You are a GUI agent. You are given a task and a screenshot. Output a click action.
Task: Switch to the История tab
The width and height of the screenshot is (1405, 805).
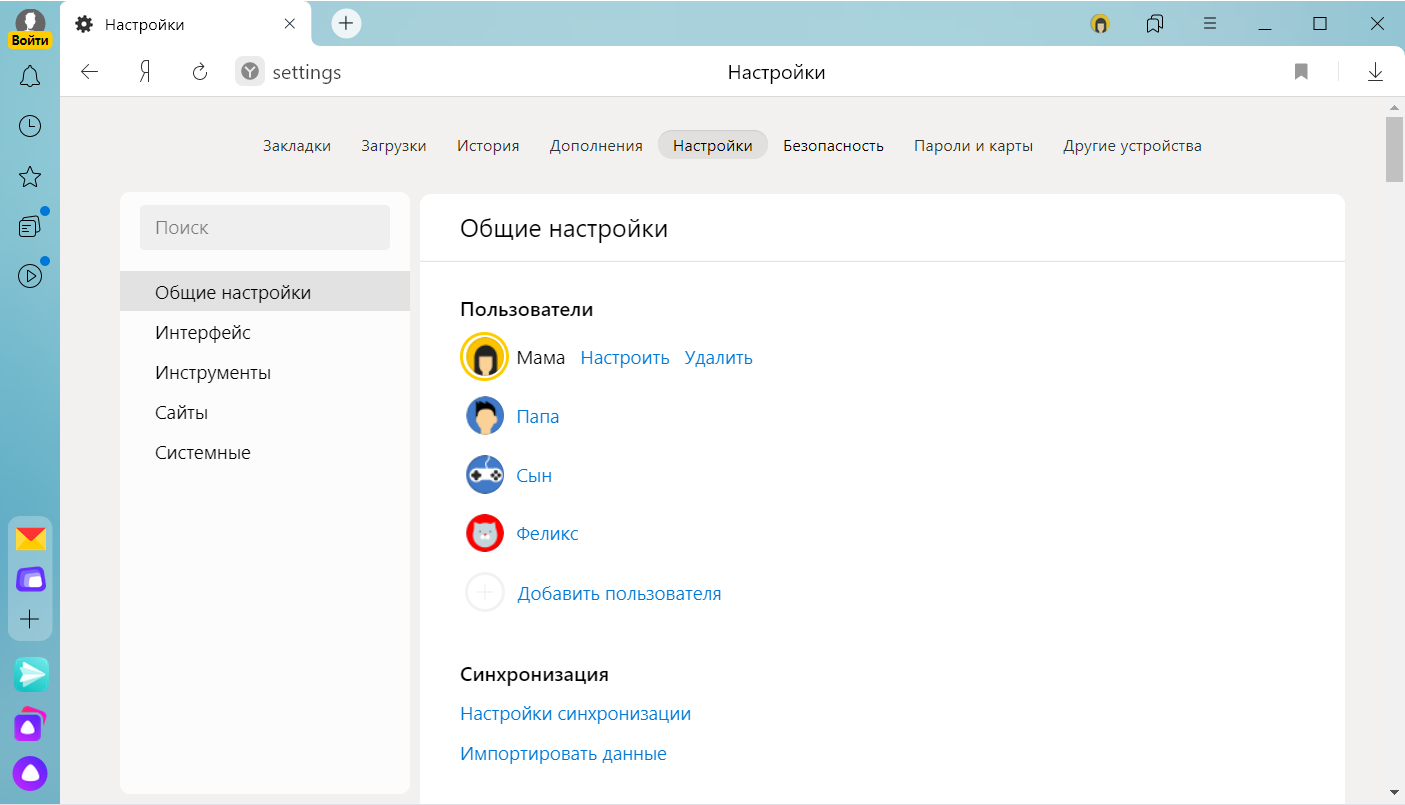pyautogui.click(x=488, y=145)
